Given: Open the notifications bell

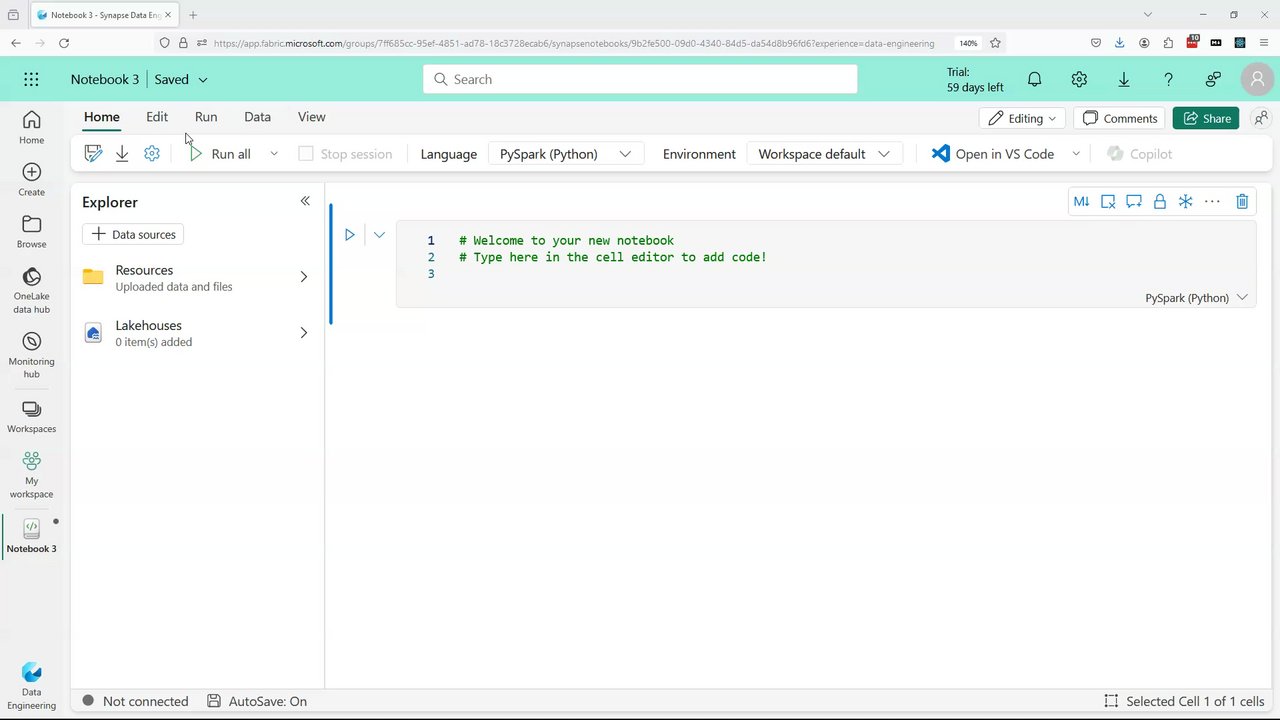Looking at the screenshot, I should click(x=1035, y=79).
